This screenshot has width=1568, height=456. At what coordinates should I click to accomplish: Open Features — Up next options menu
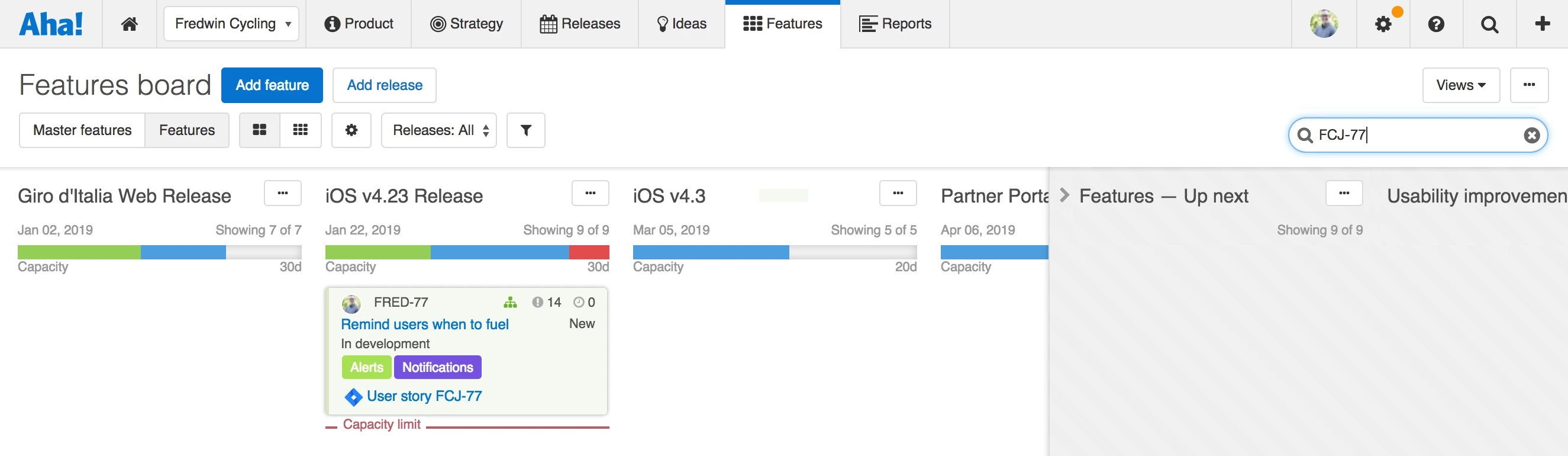pos(1344,193)
